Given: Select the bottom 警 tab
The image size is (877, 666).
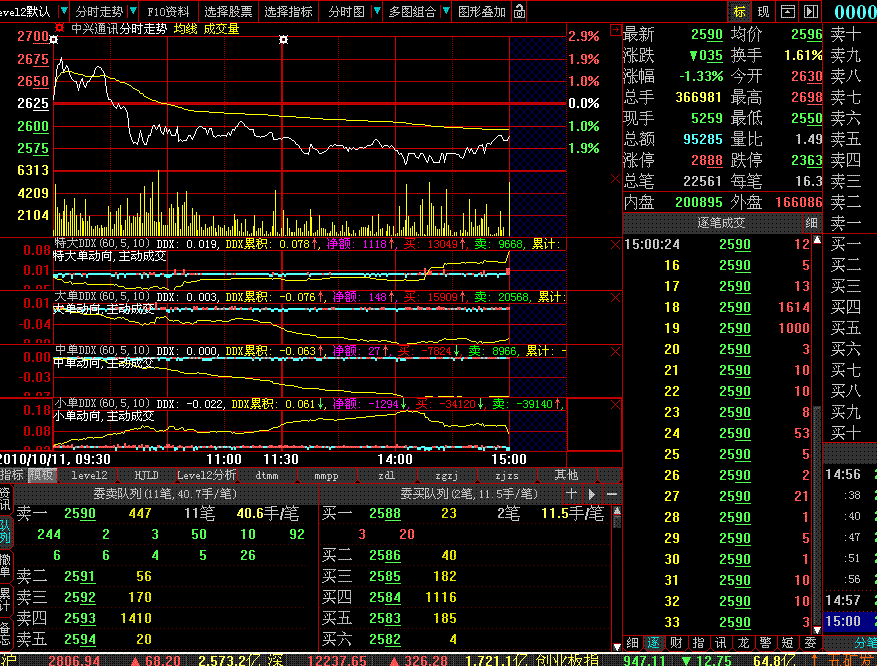Looking at the screenshot, I should click(x=765, y=643).
